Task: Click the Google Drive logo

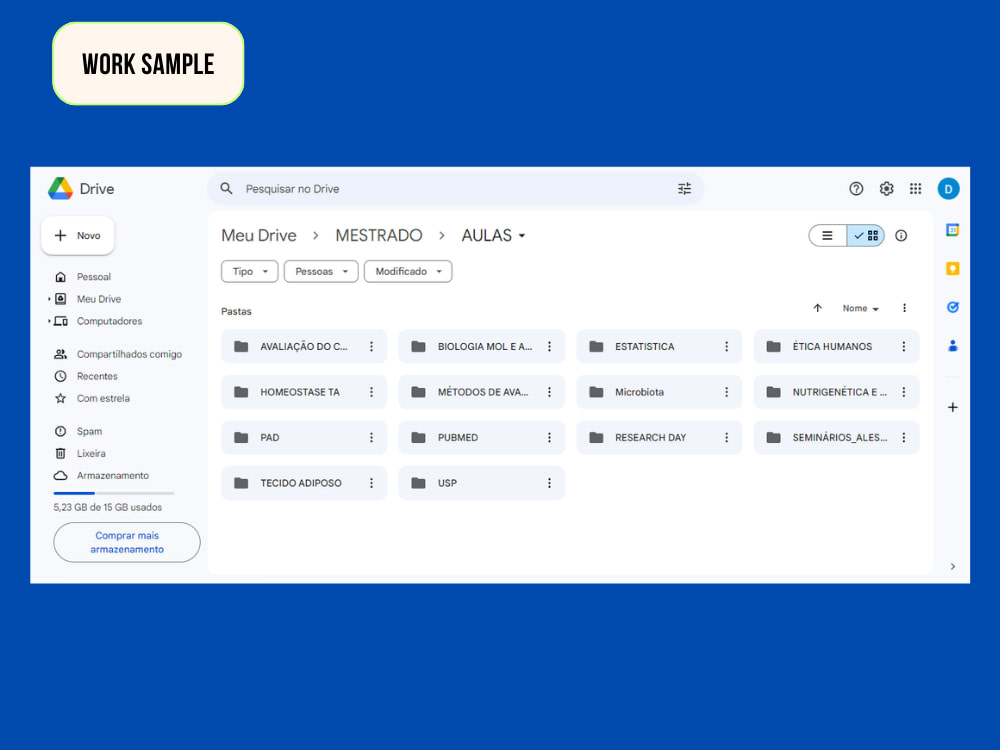Action: (61, 189)
